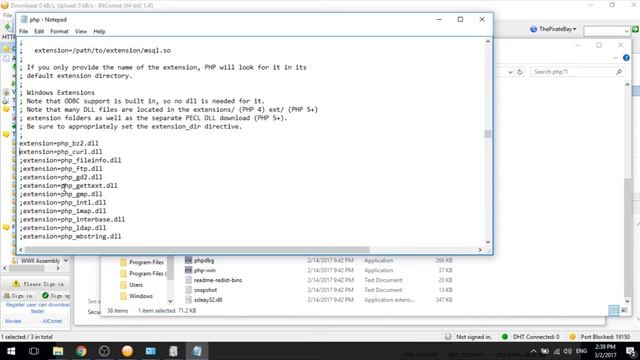The image size is (640, 360).
Task: Open the WWII Assembly dropdown in BitComet
Action: [x=66, y=260]
